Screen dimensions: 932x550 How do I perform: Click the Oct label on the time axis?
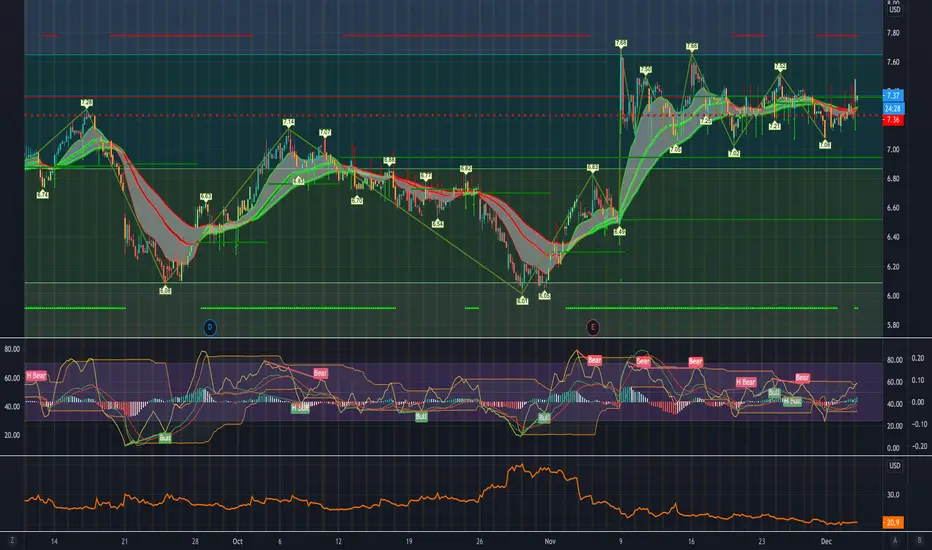tap(238, 542)
